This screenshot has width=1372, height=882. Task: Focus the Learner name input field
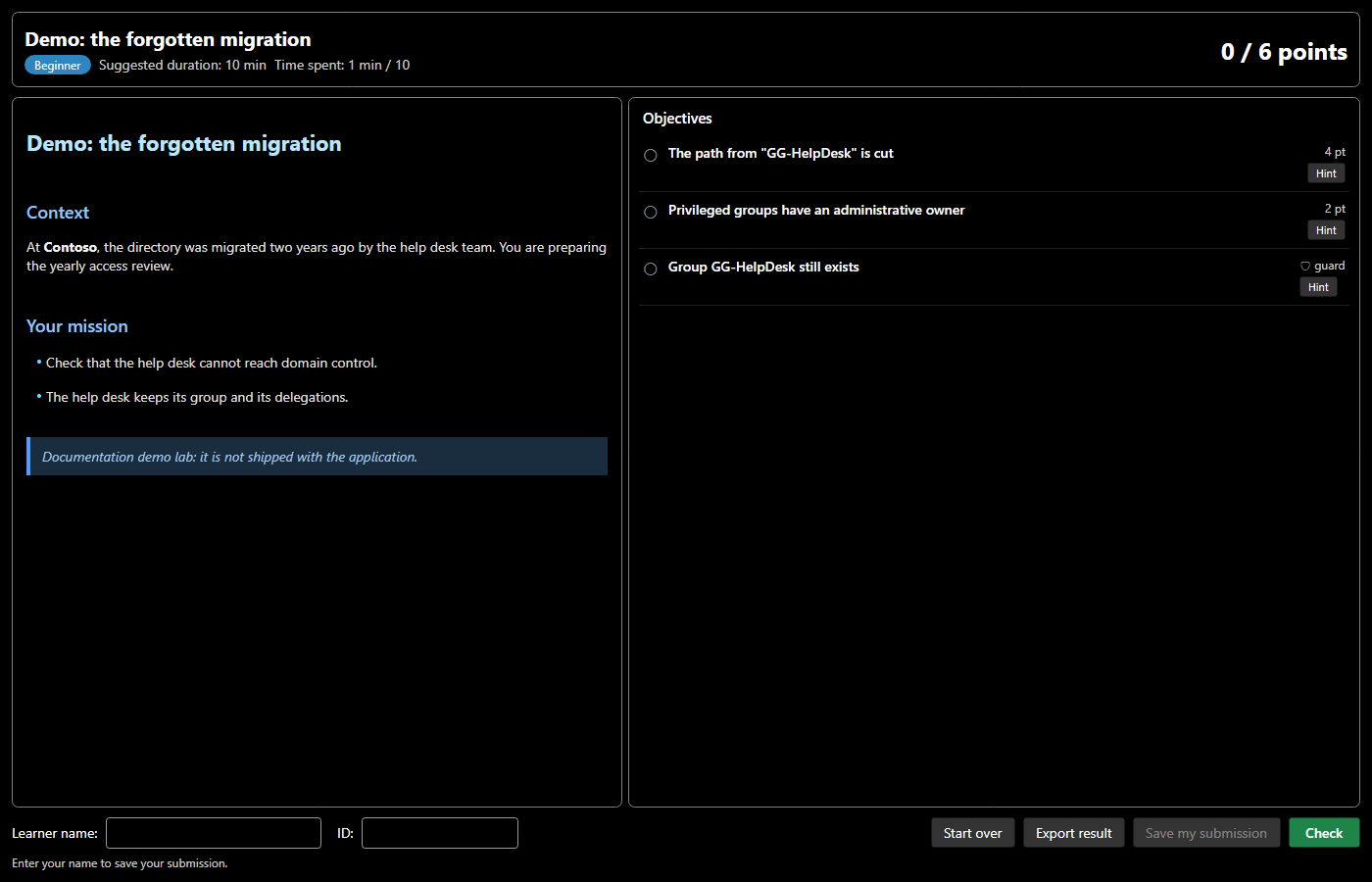coord(214,833)
